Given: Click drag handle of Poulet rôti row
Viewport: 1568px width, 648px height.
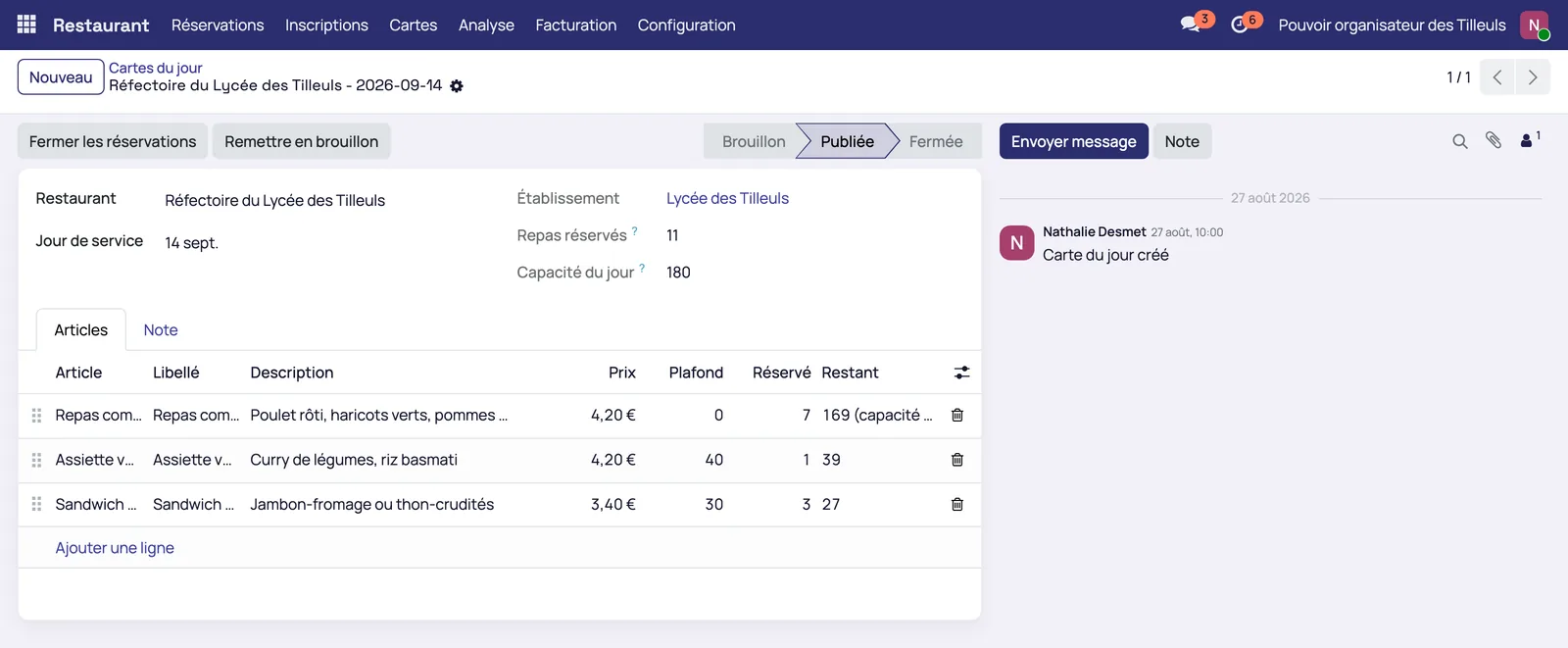Looking at the screenshot, I should 36,416.
